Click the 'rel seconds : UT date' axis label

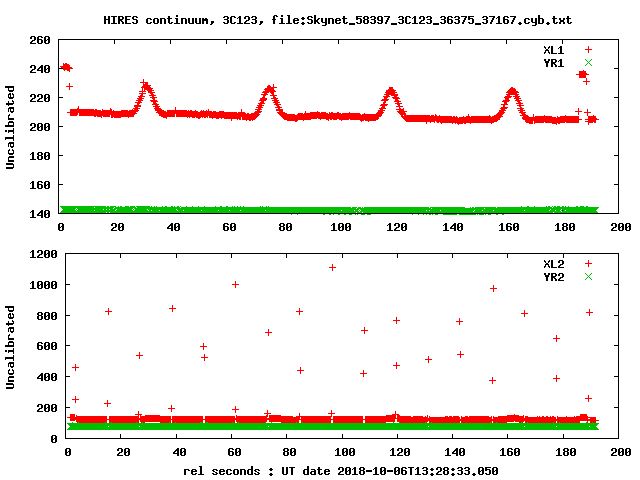[x=340, y=471]
